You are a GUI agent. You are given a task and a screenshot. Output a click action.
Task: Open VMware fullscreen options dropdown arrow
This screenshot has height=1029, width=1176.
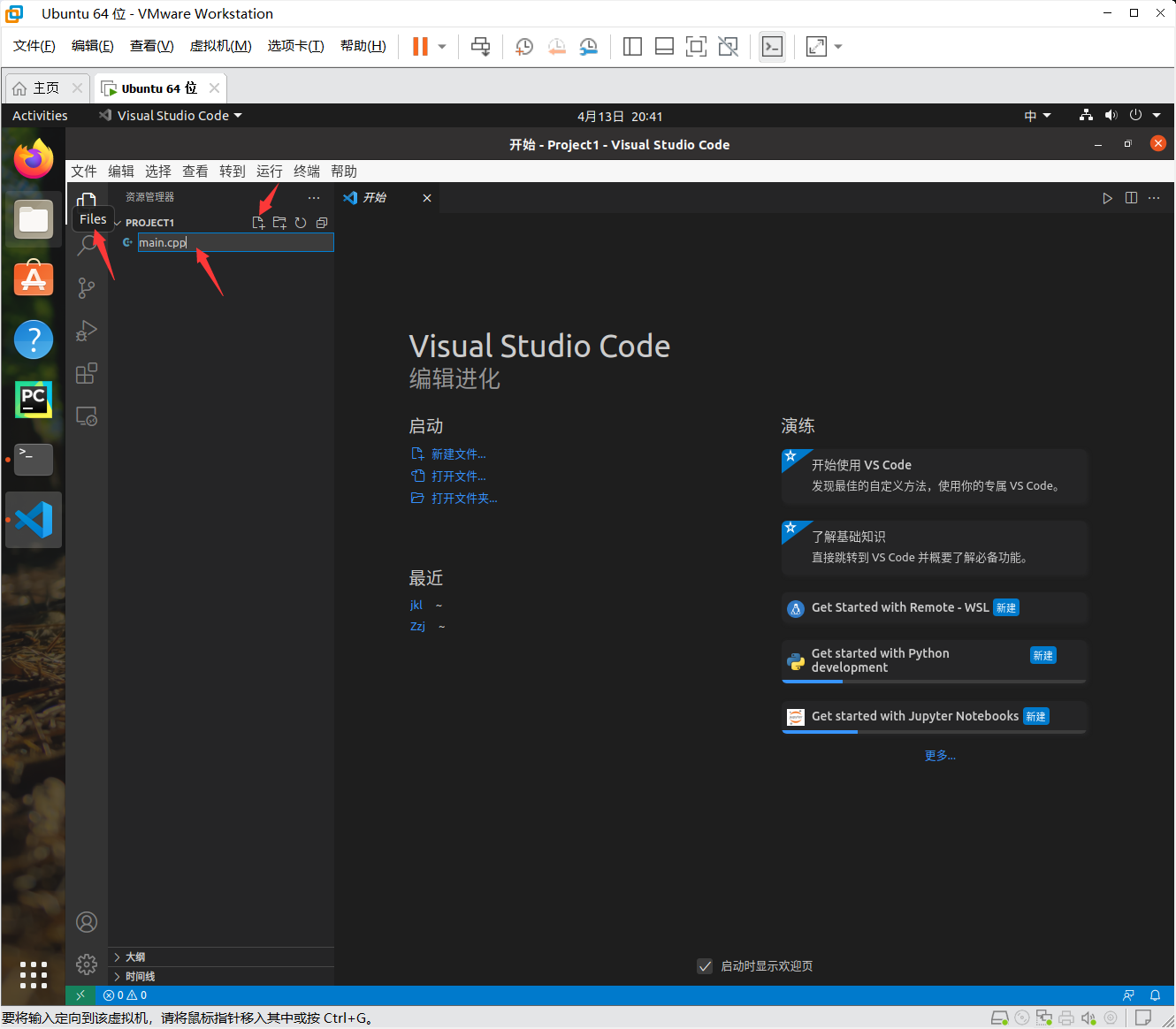click(838, 47)
